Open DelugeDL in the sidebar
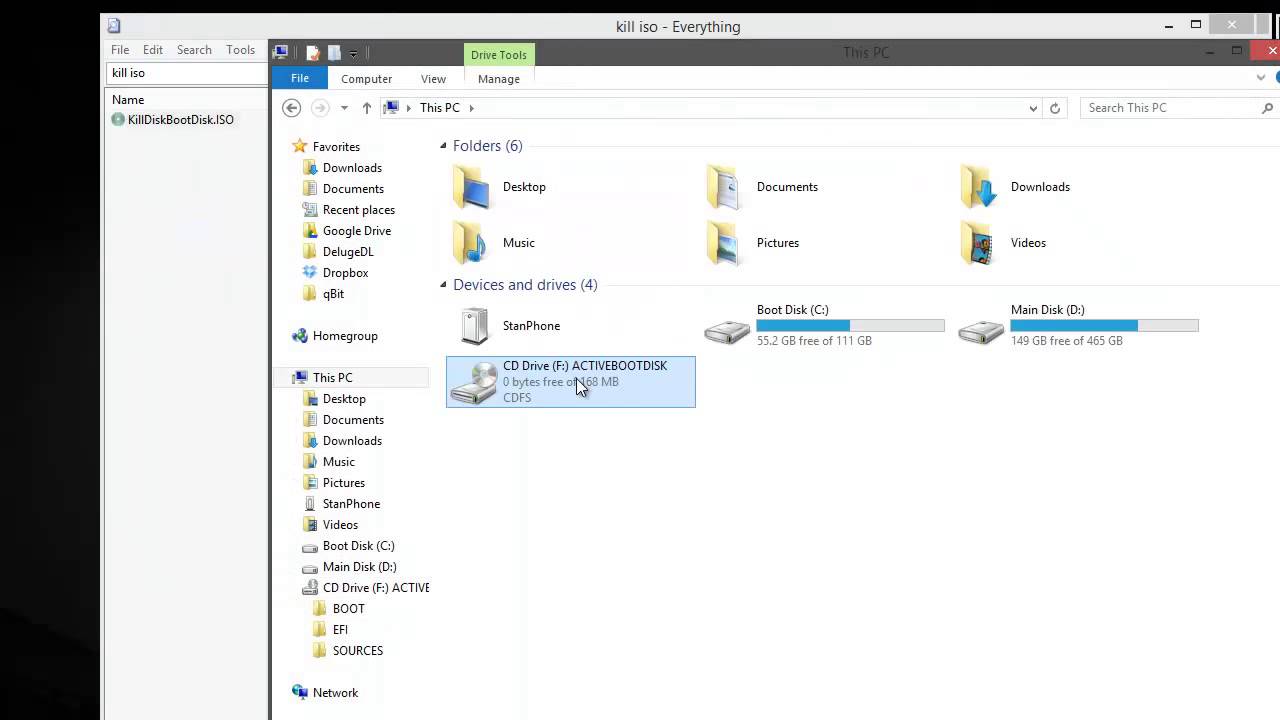Screen dimensions: 1280x720 point(348,252)
